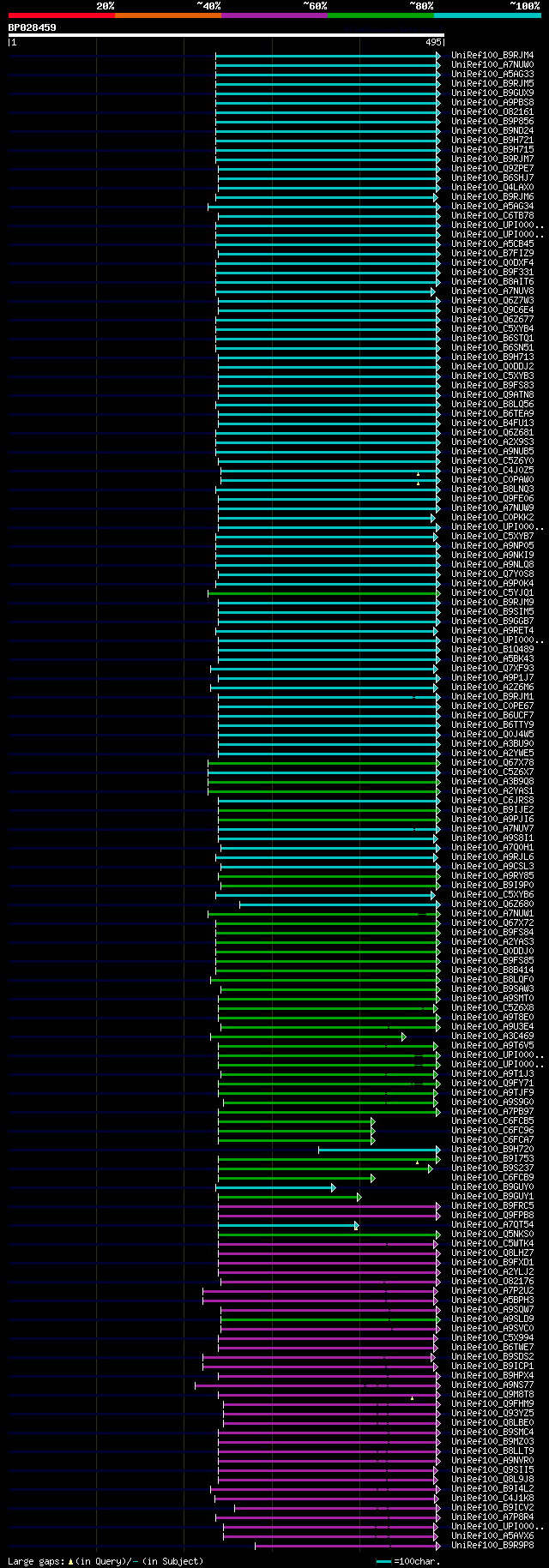Select label UniRef100_B6UCF7
Viewport: 549px width, 1568px height.
click(x=492, y=716)
